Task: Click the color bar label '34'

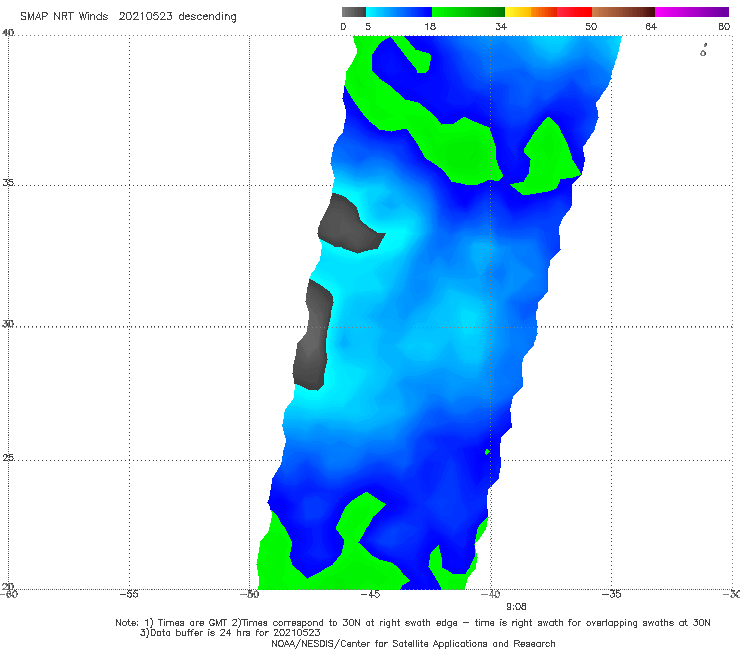Action: pos(501,26)
